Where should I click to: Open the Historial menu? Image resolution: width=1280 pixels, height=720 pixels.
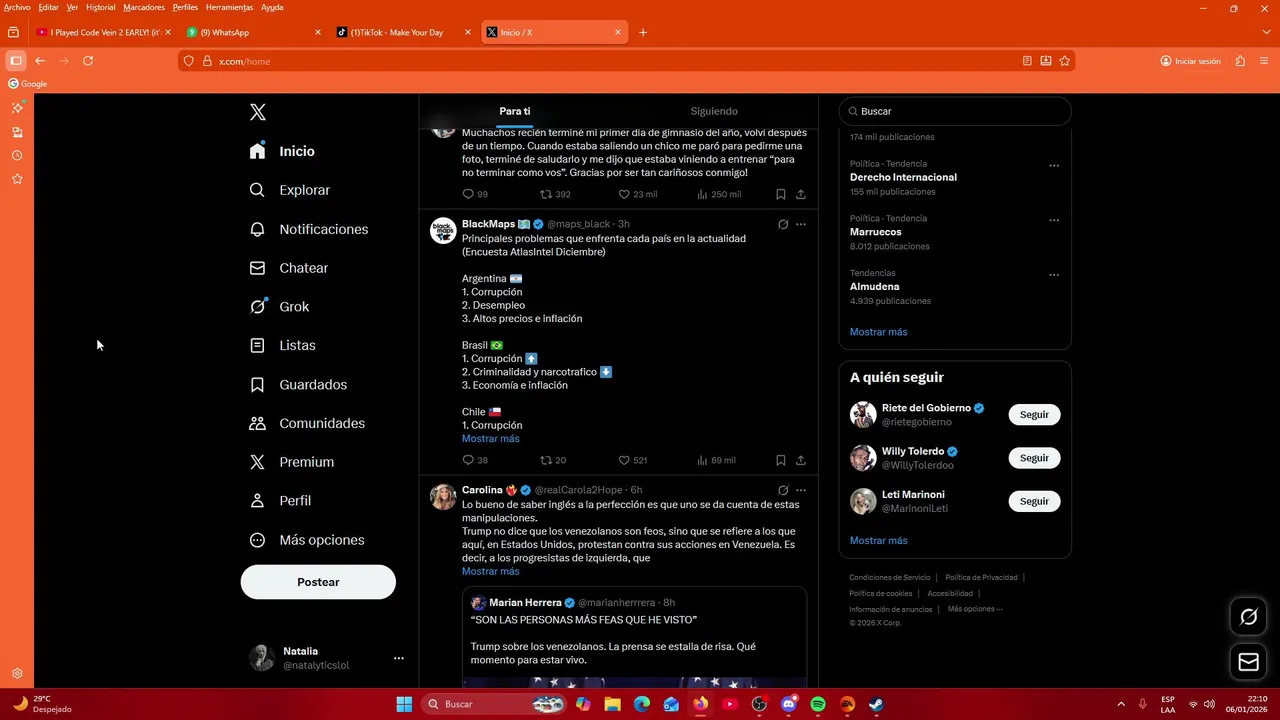point(100,7)
